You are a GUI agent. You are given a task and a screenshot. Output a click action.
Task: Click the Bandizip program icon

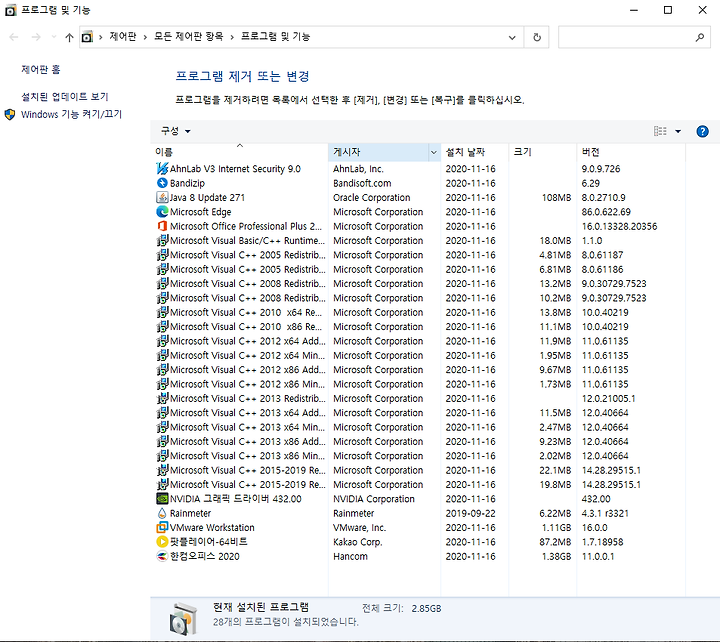tap(162, 183)
